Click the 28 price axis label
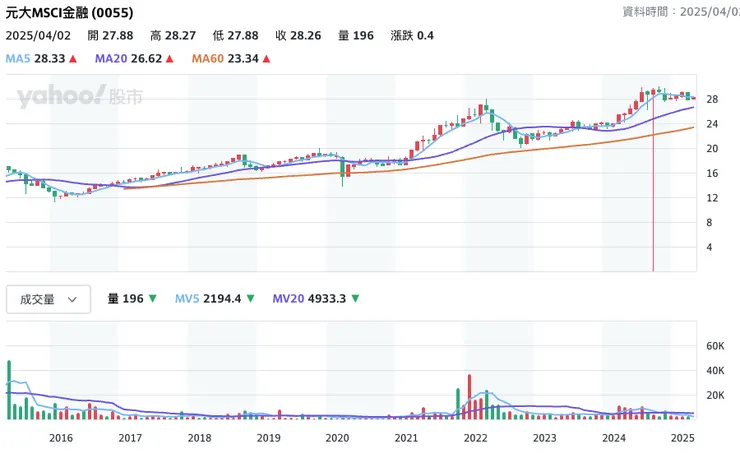740x458 pixels. (x=712, y=99)
